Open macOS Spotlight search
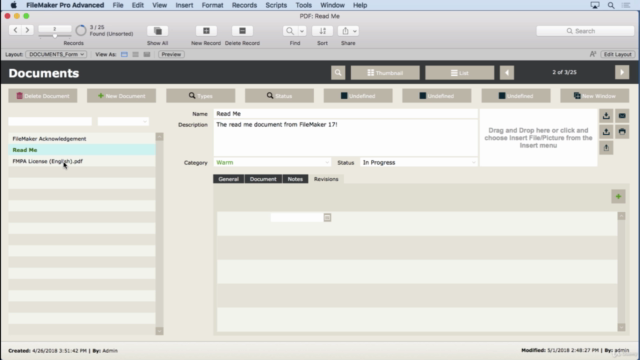 click(x=611, y=5)
